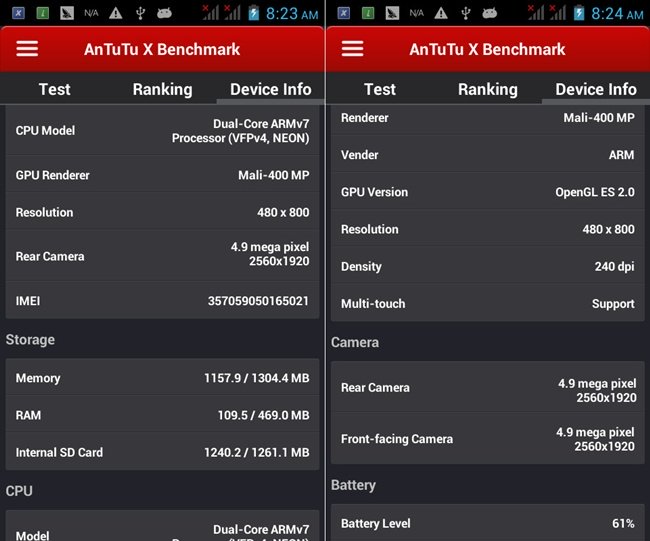
Task: Tap the battery icon beside 8:24 AM
Action: tap(580, 13)
